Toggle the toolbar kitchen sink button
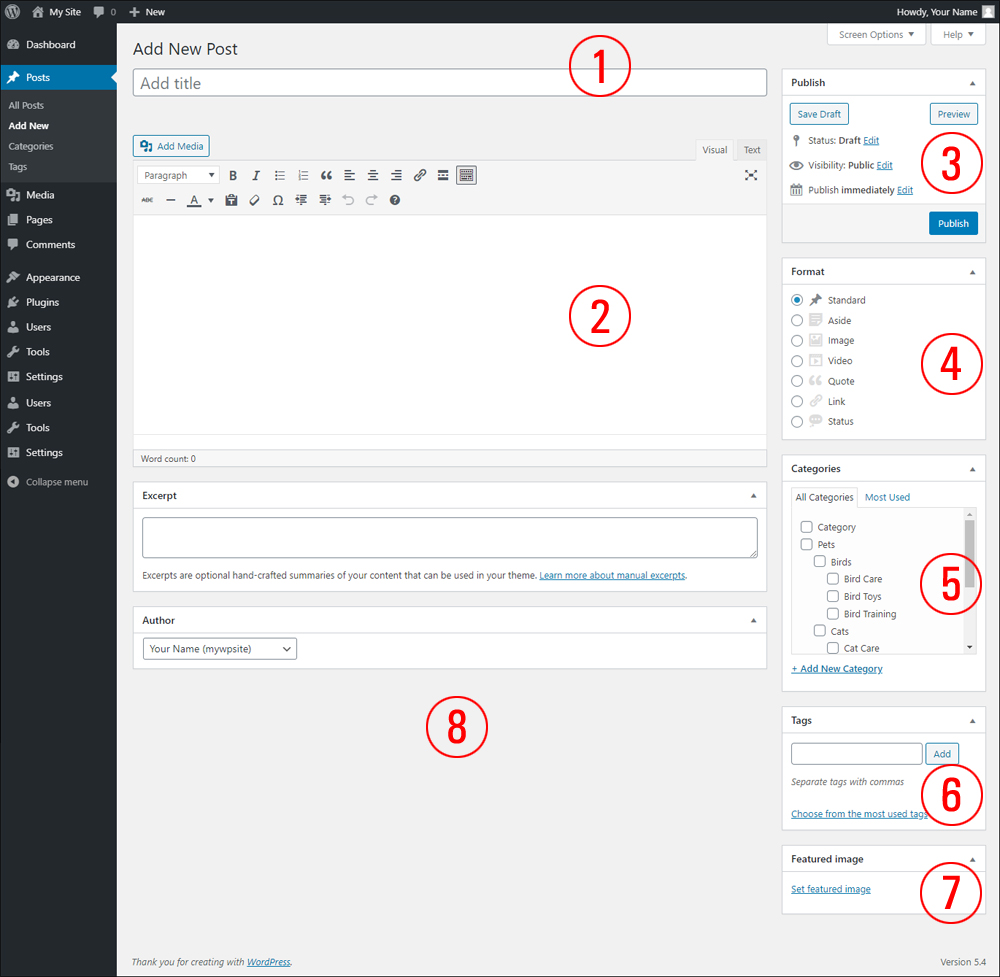The image size is (1000, 977). [466, 175]
